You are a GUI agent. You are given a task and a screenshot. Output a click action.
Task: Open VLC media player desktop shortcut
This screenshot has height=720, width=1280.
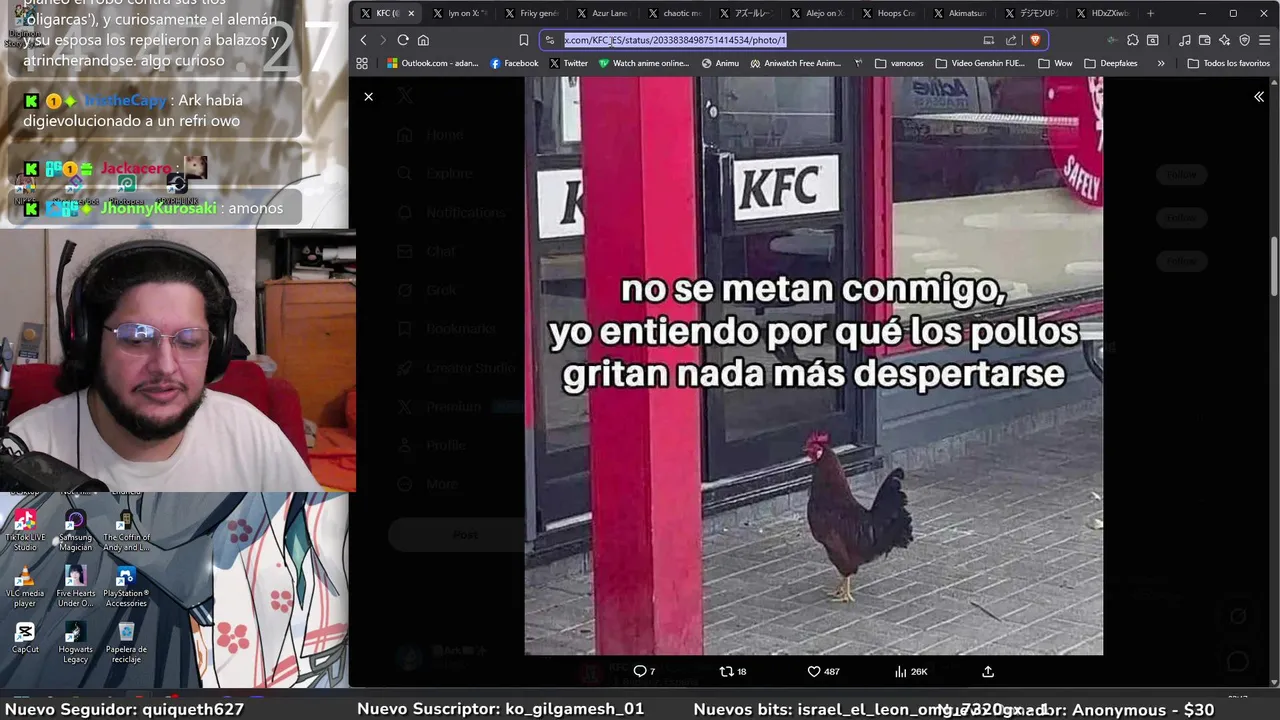(x=25, y=587)
